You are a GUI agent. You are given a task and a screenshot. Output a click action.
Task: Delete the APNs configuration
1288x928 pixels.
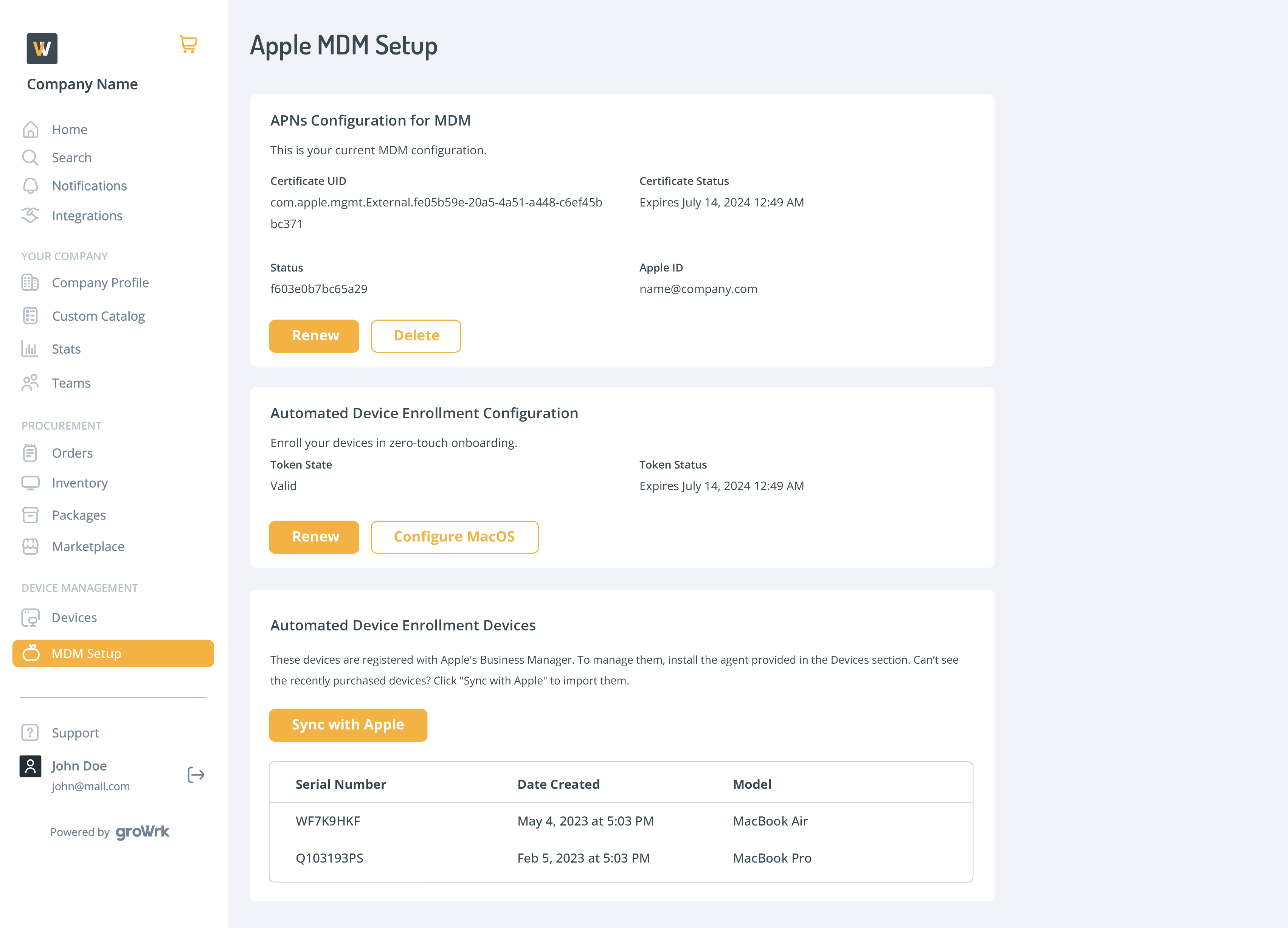click(416, 336)
